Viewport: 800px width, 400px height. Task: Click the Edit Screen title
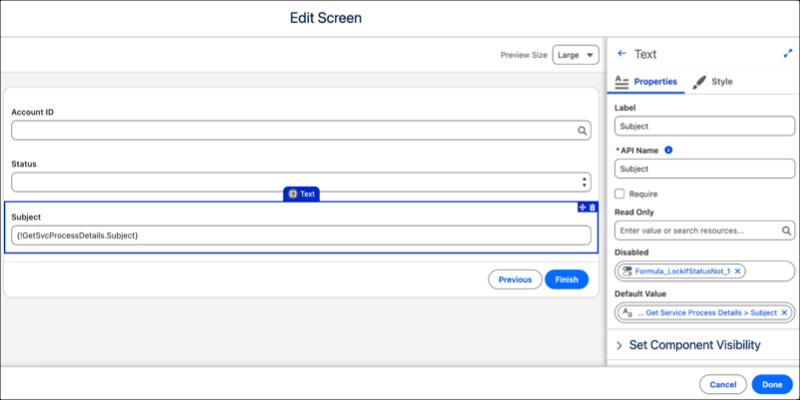click(326, 18)
